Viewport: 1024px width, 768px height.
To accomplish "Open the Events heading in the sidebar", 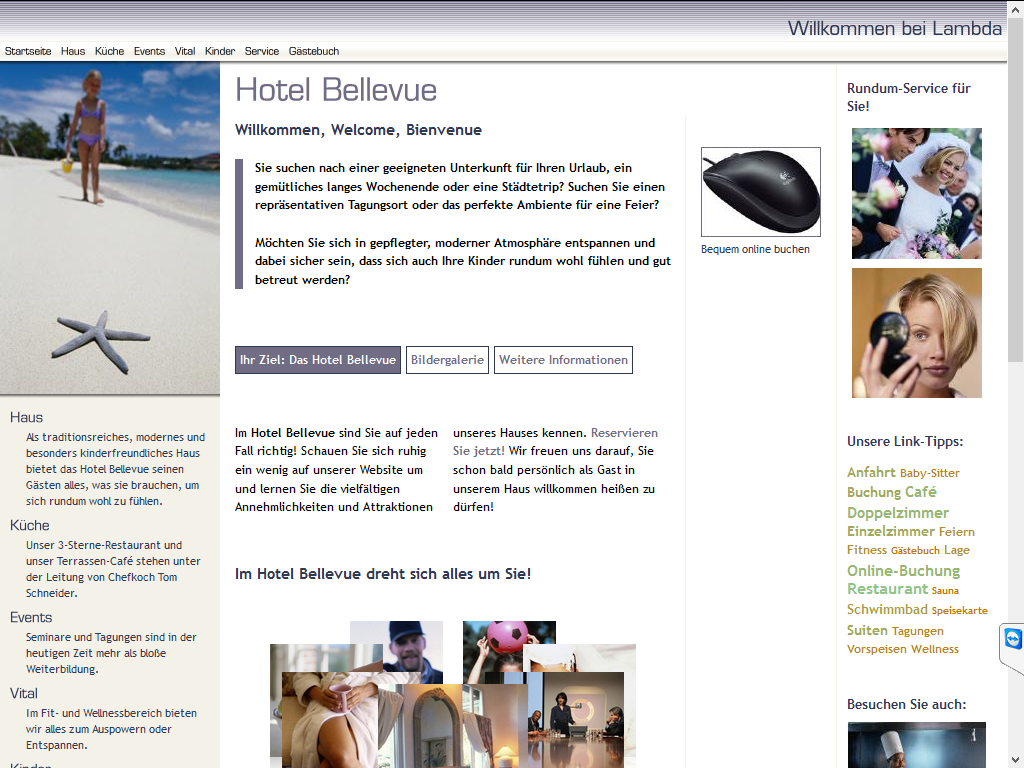I will coord(31,617).
